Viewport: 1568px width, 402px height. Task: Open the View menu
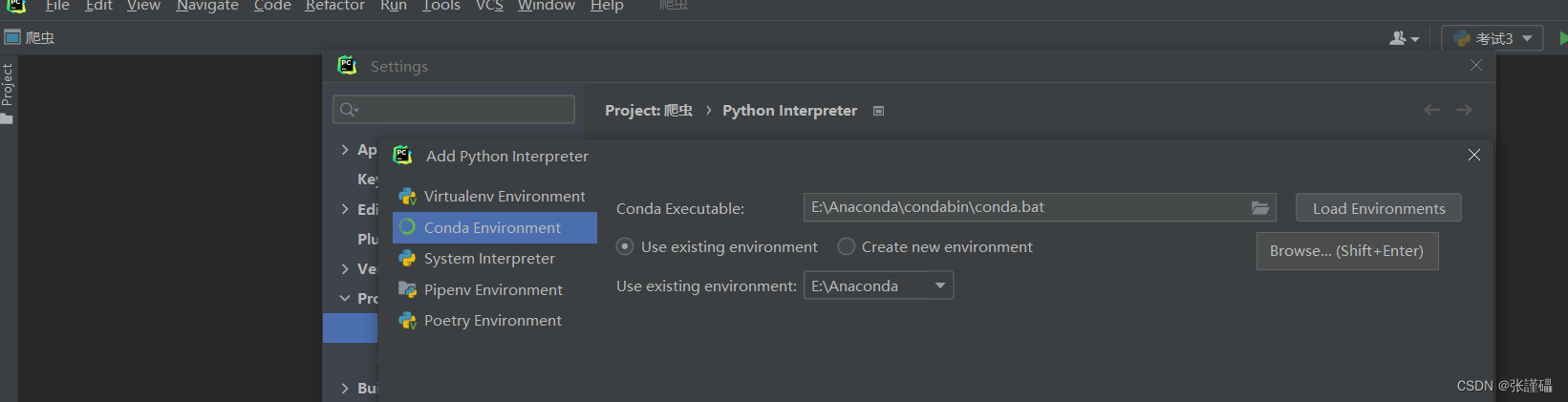143,6
